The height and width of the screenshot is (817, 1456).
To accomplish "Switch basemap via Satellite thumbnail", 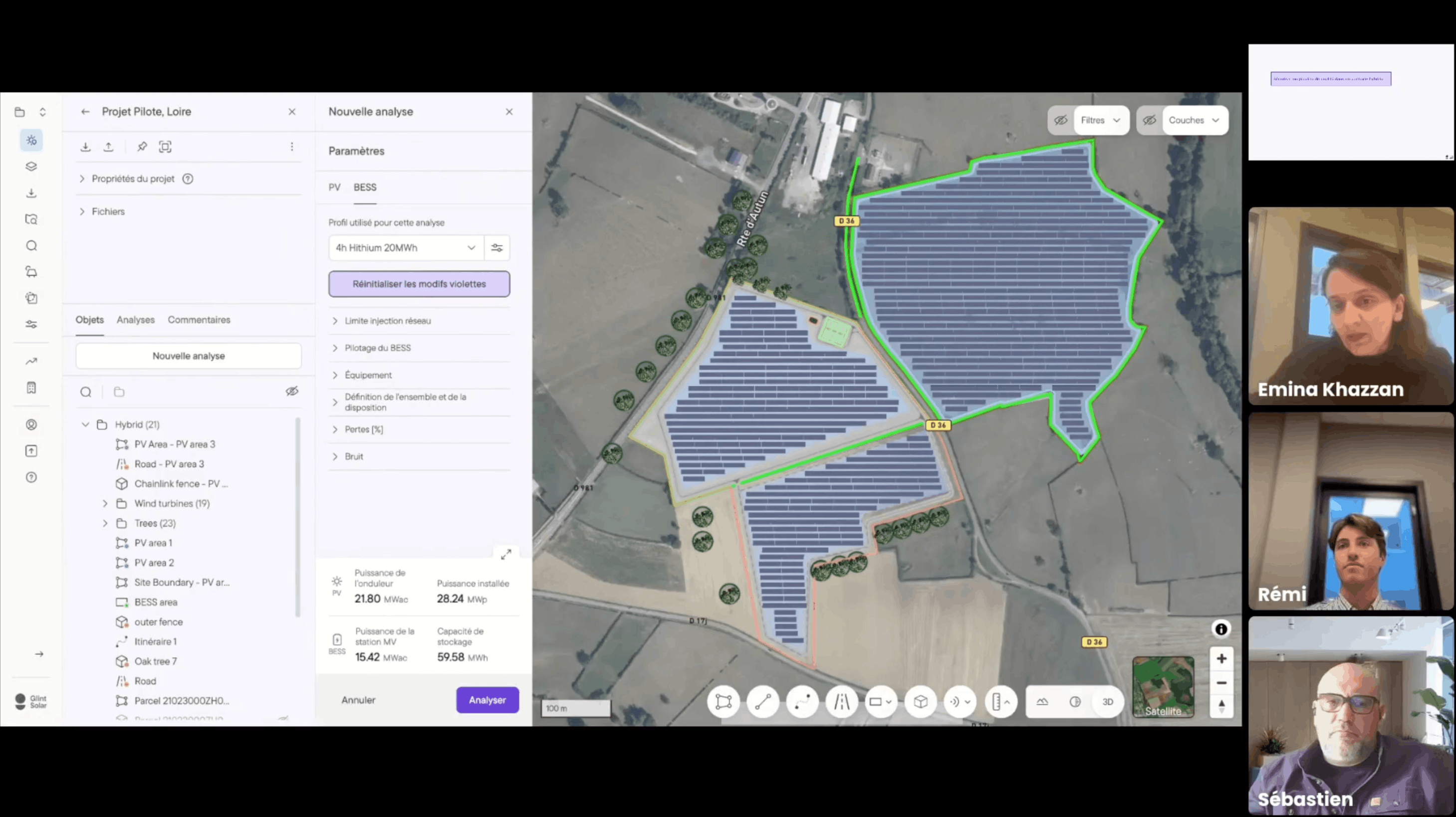I will (x=1163, y=686).
